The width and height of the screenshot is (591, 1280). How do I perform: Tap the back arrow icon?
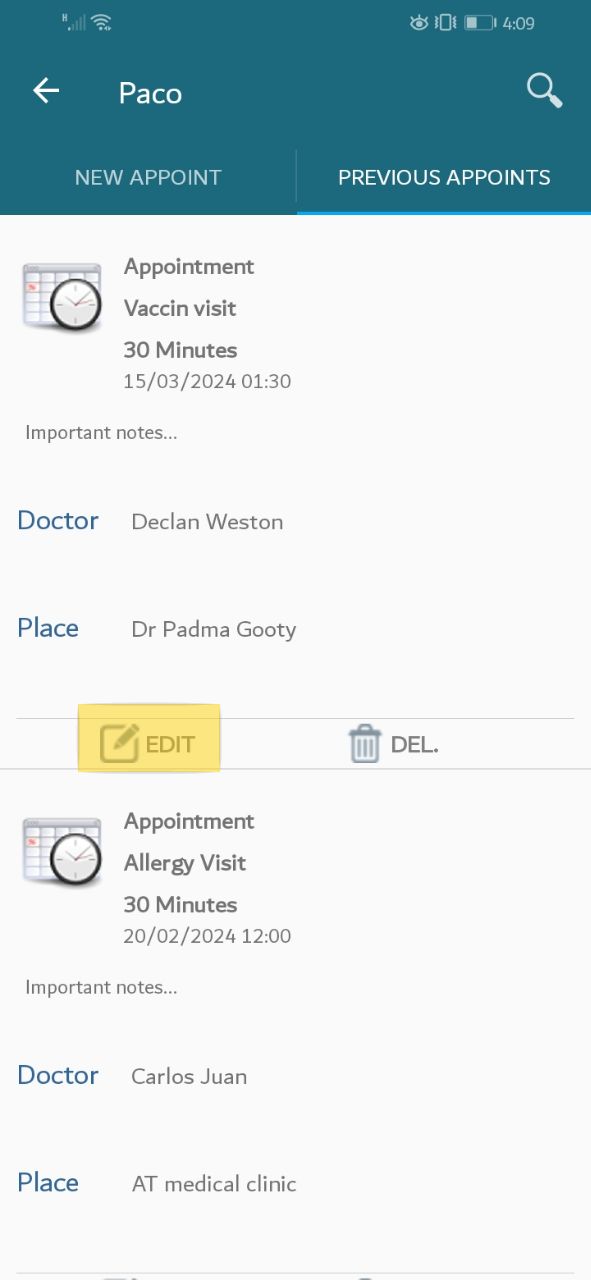coord(46,91)
